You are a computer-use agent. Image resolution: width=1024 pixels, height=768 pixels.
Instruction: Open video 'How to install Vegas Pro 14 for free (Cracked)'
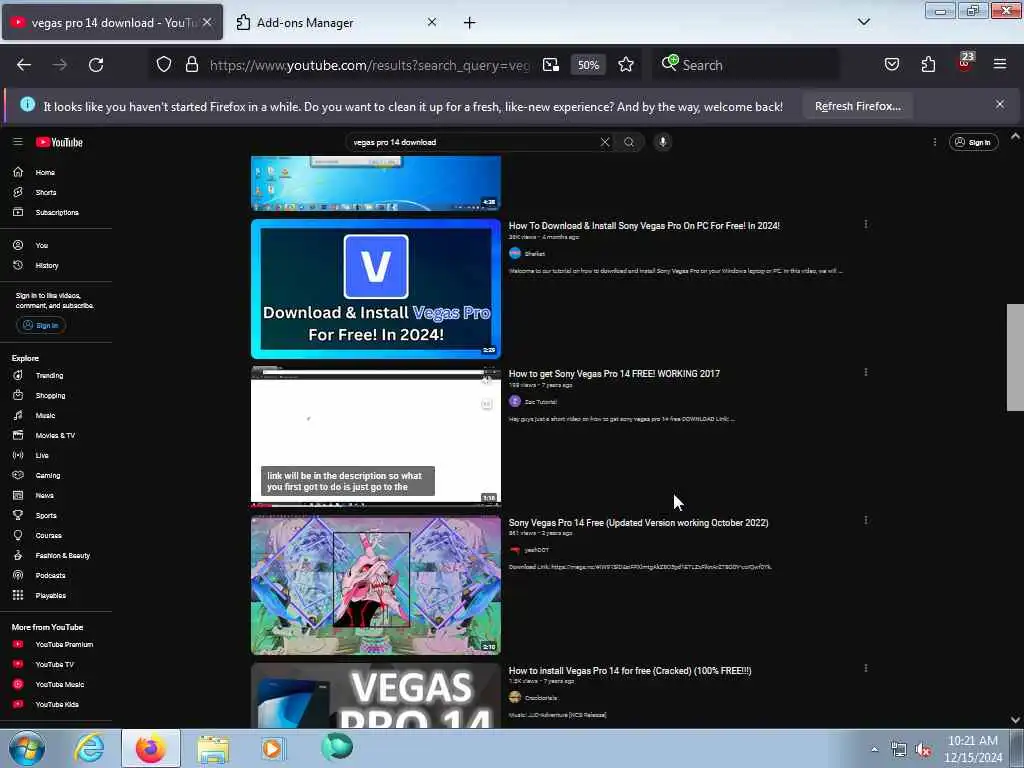(630, 671)
